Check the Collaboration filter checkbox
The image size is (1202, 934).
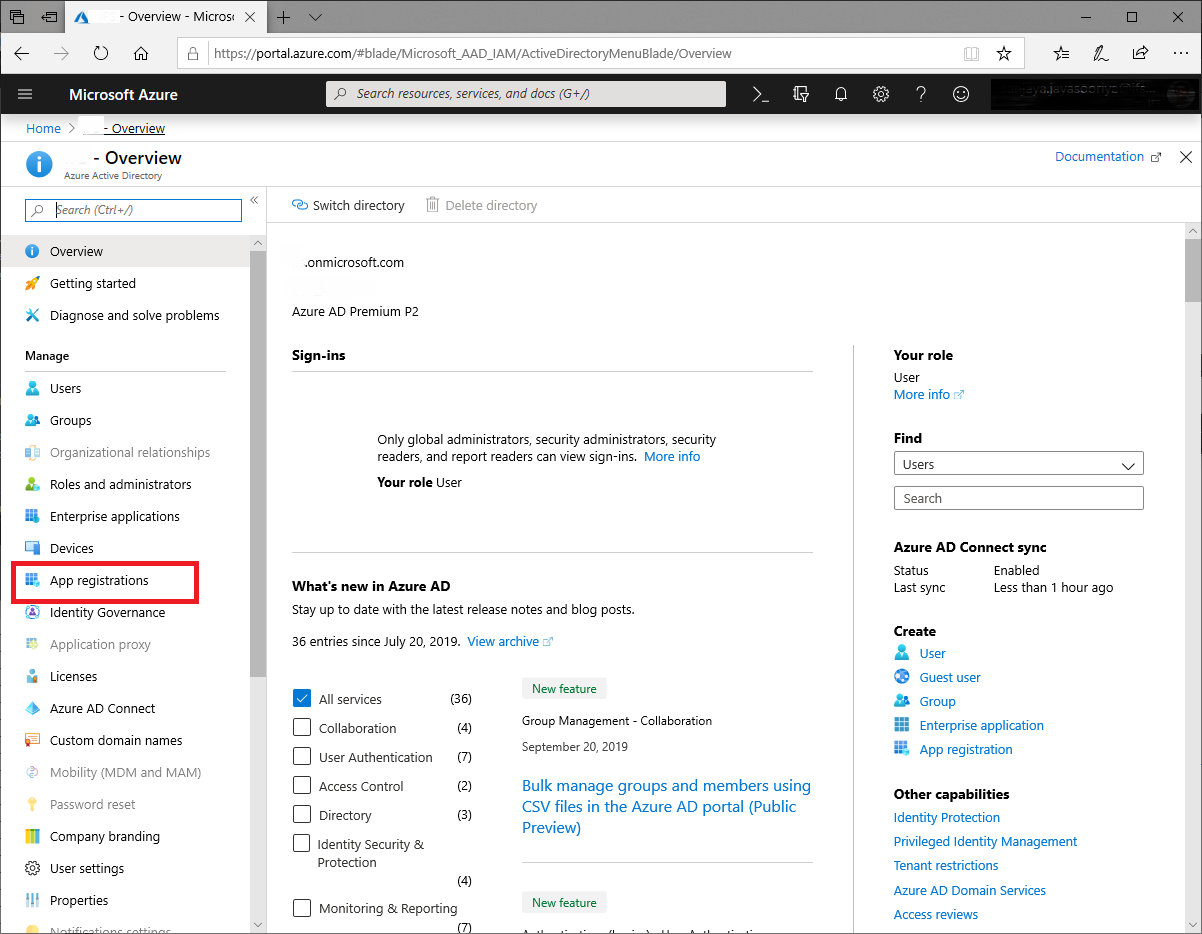(x=302, y=727)
